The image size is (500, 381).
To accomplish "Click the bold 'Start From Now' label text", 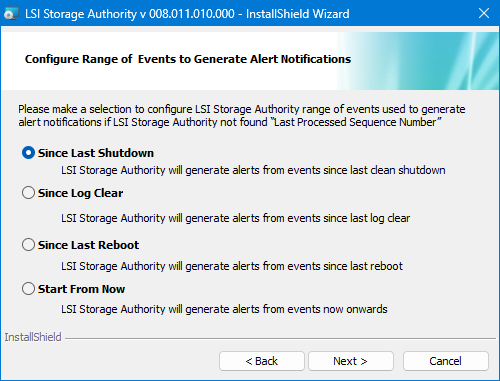I will pyautogui.click(x=81, y=289).
